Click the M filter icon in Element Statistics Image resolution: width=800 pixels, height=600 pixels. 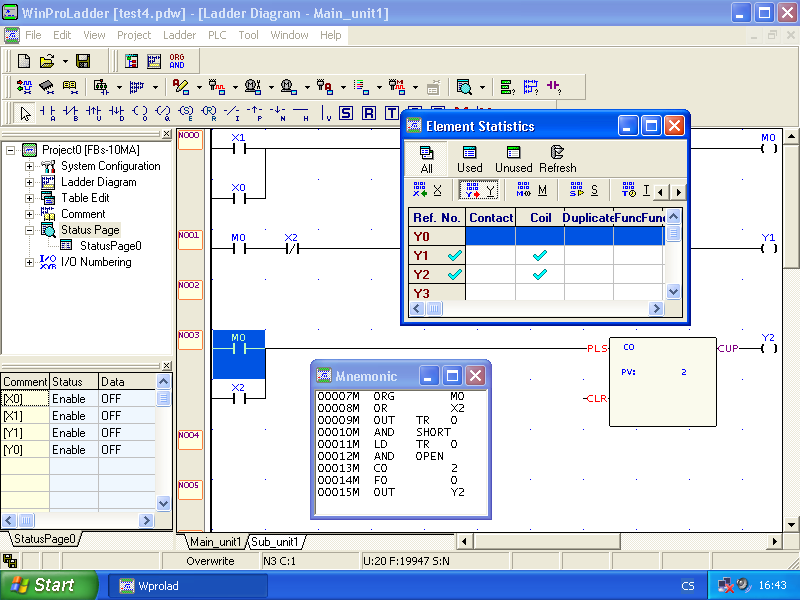point(523,189)
